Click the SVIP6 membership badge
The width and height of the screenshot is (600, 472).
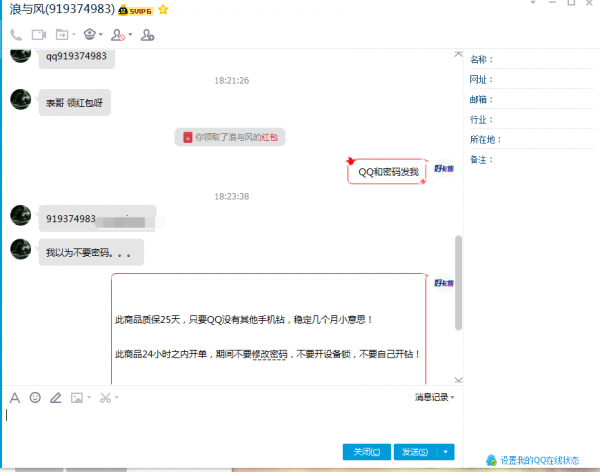[x=136, y=10]
